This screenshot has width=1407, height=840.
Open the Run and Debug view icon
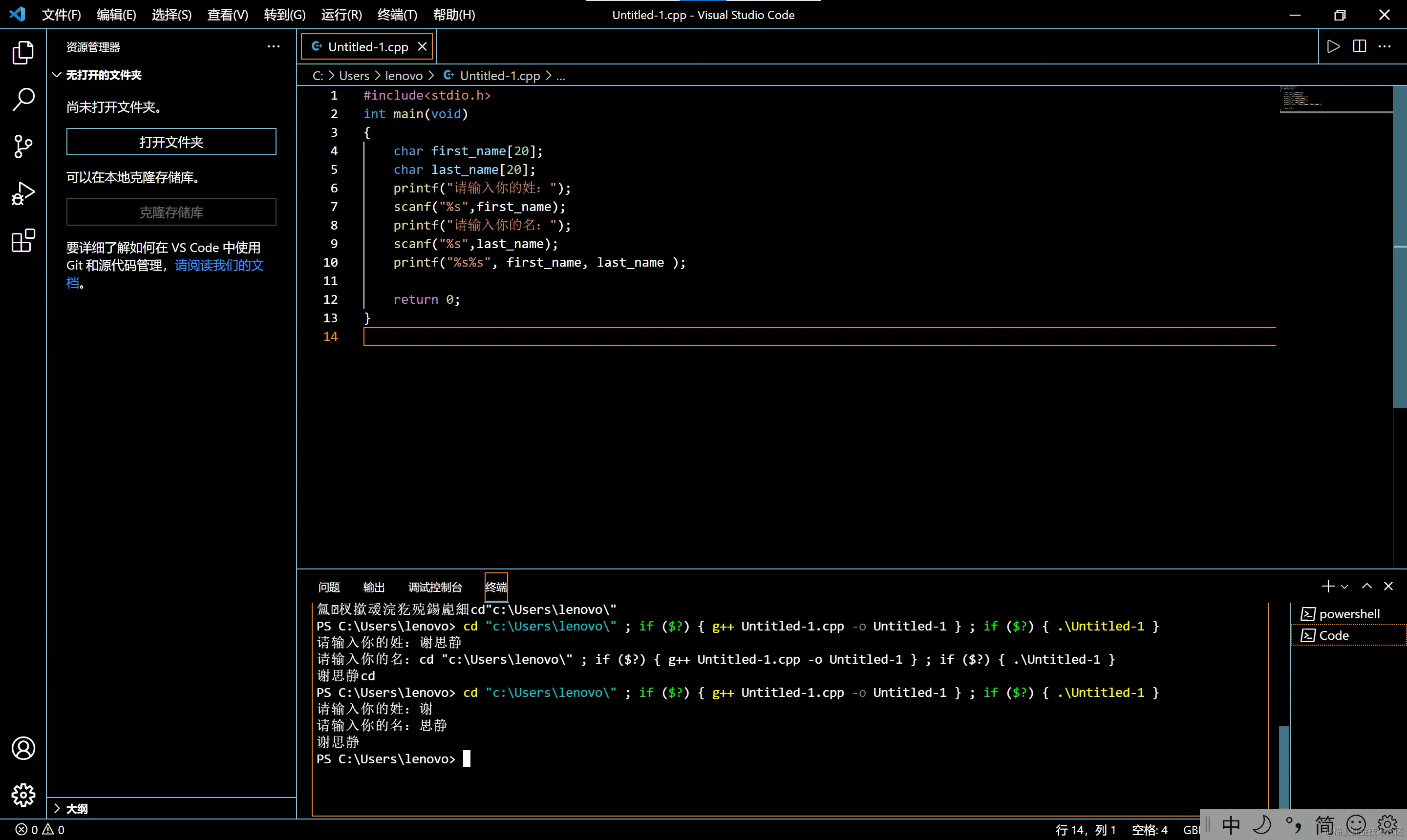[x=22, y=193]
